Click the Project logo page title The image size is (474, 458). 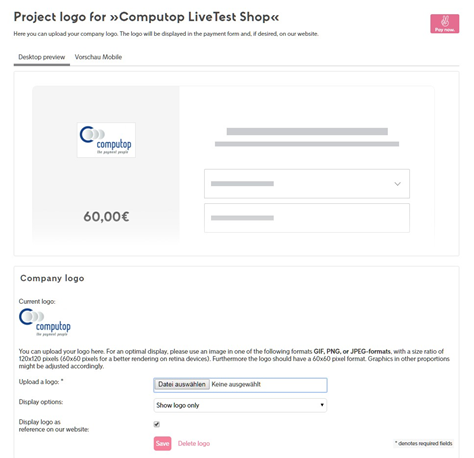(146, 17)
